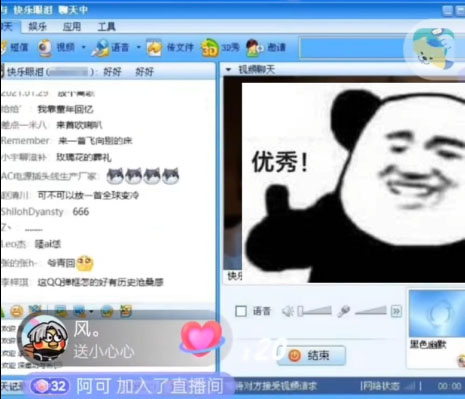Click the 传文件 file transfer icon
Image resolution: width=465 pixels, height=399 pixels.
[154, 48]
